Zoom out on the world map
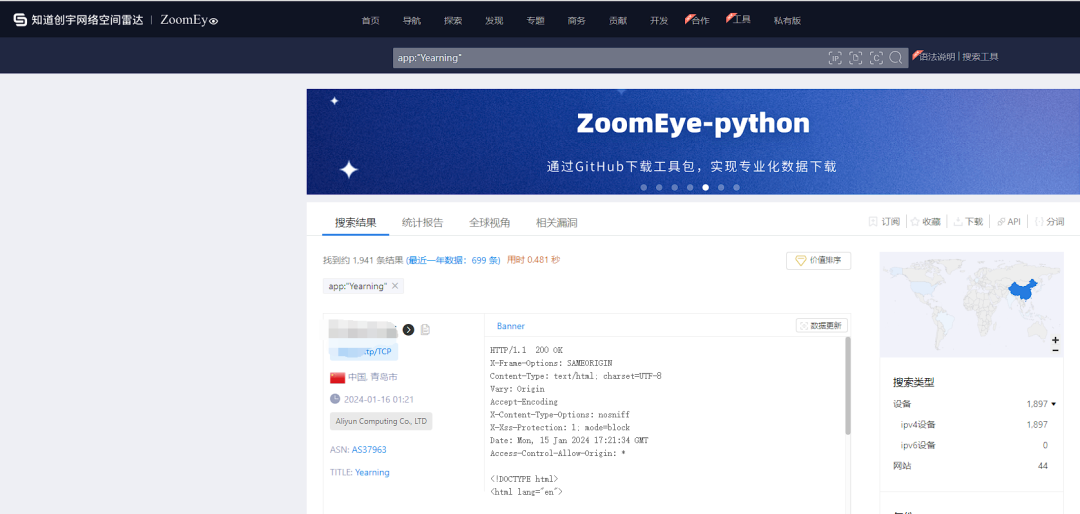This screenshot has width=1080, height=514. click(x=1055, y=351)
